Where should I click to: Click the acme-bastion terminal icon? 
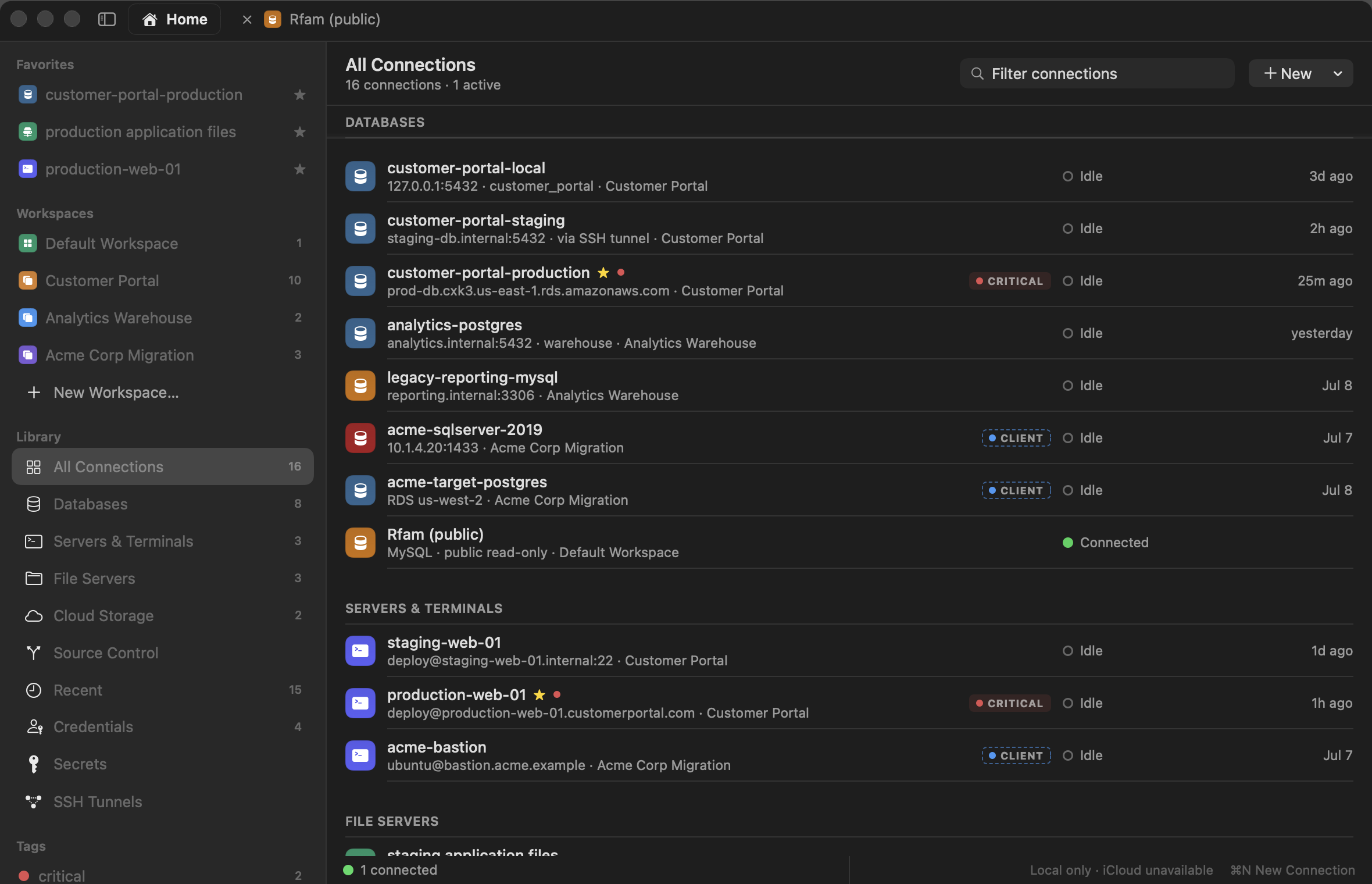click(360, 755)
